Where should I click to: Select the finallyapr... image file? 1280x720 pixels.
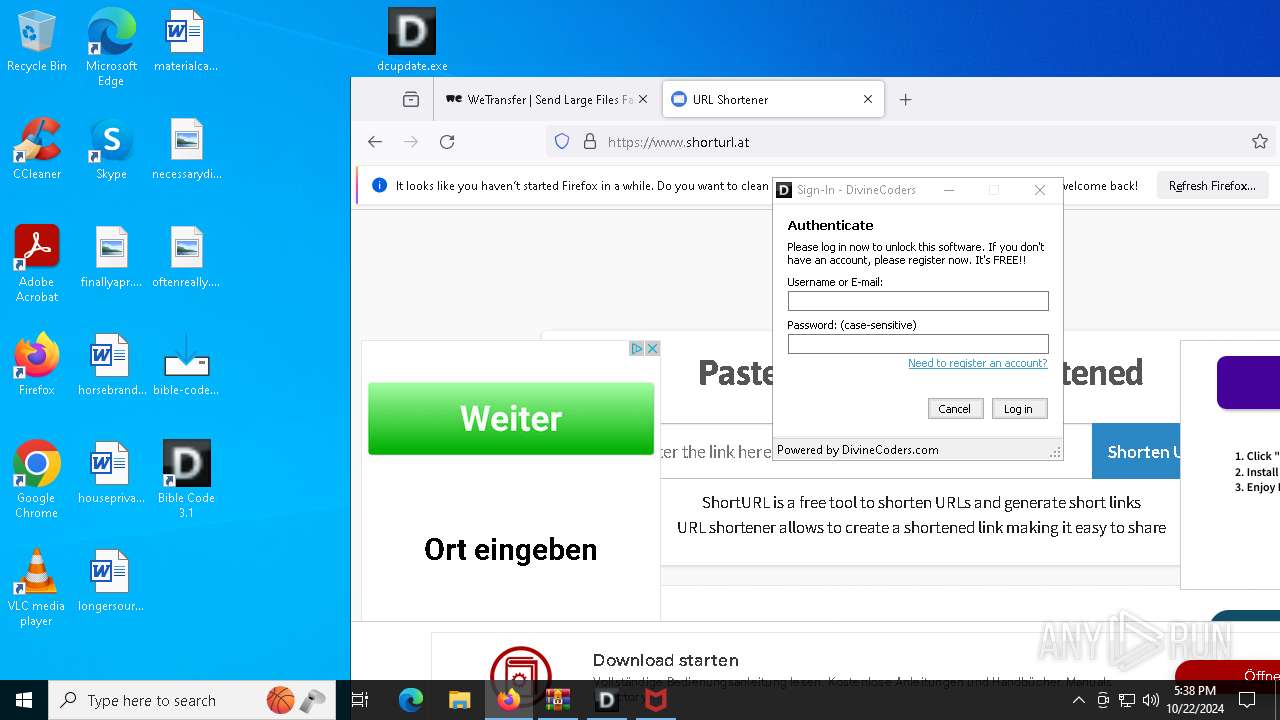coord(111,257)
